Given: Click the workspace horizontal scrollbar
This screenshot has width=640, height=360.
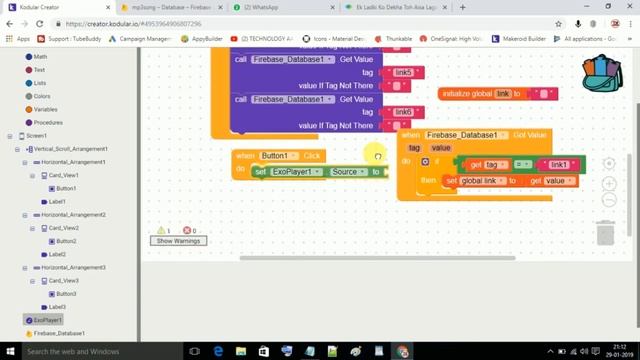Looking at the screenshot, I should pos(377,258).
